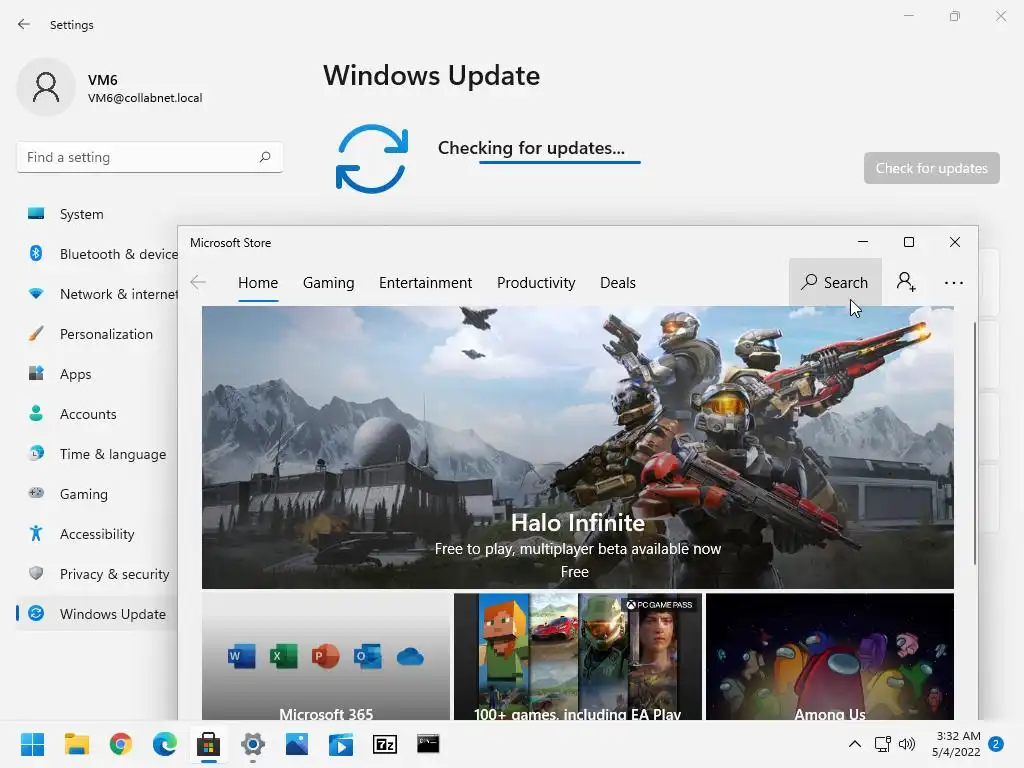Launch Google Chrome from taskbar
Image resolution: width=1024 pixels, height=768 pixels.
121,744
